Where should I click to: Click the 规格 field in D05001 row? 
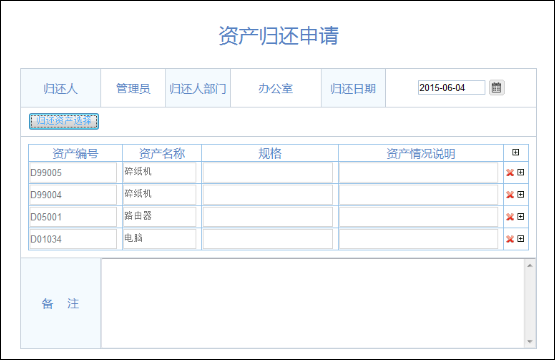(x=268, y=217)
